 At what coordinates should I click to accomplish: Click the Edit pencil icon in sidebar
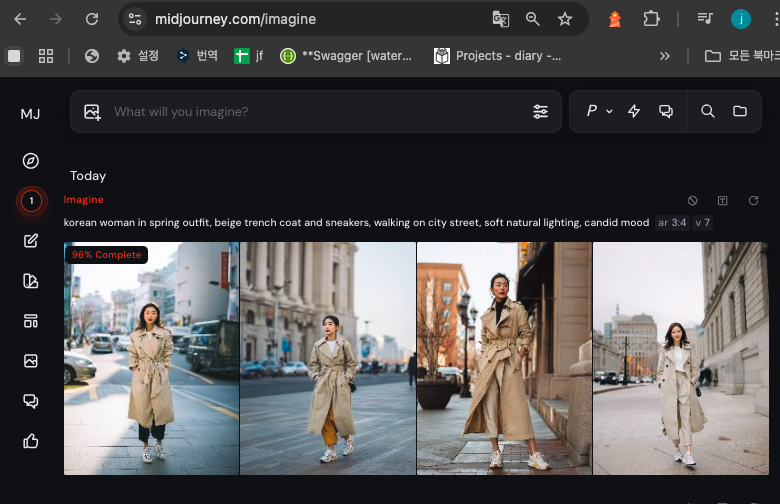(x=31, y=241)
